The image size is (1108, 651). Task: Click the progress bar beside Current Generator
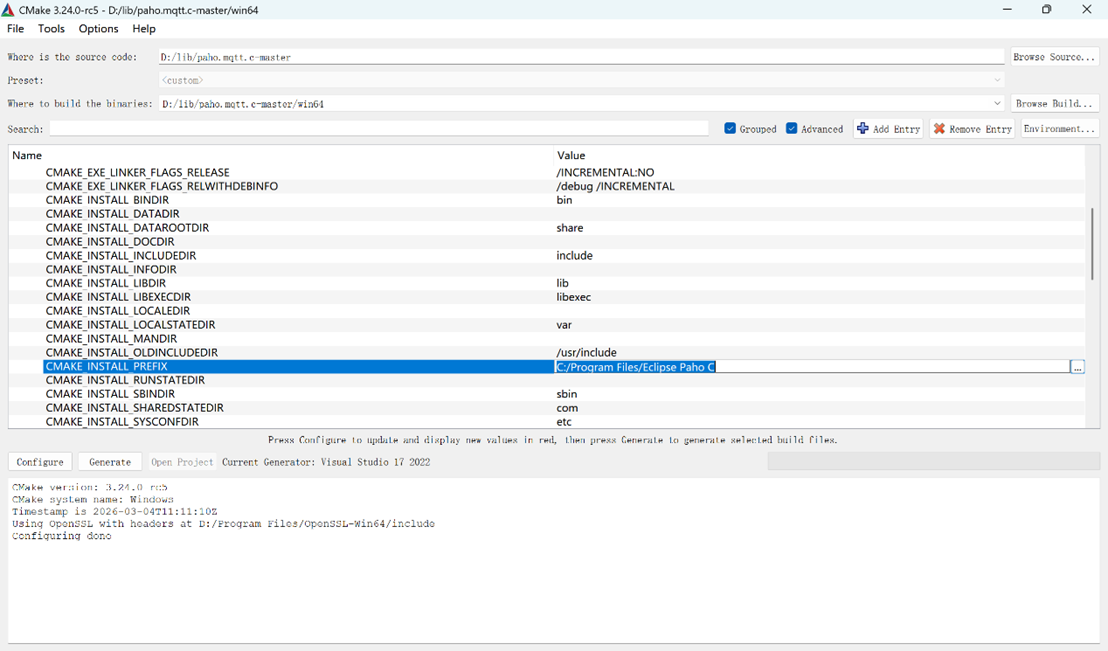point(933,462)
